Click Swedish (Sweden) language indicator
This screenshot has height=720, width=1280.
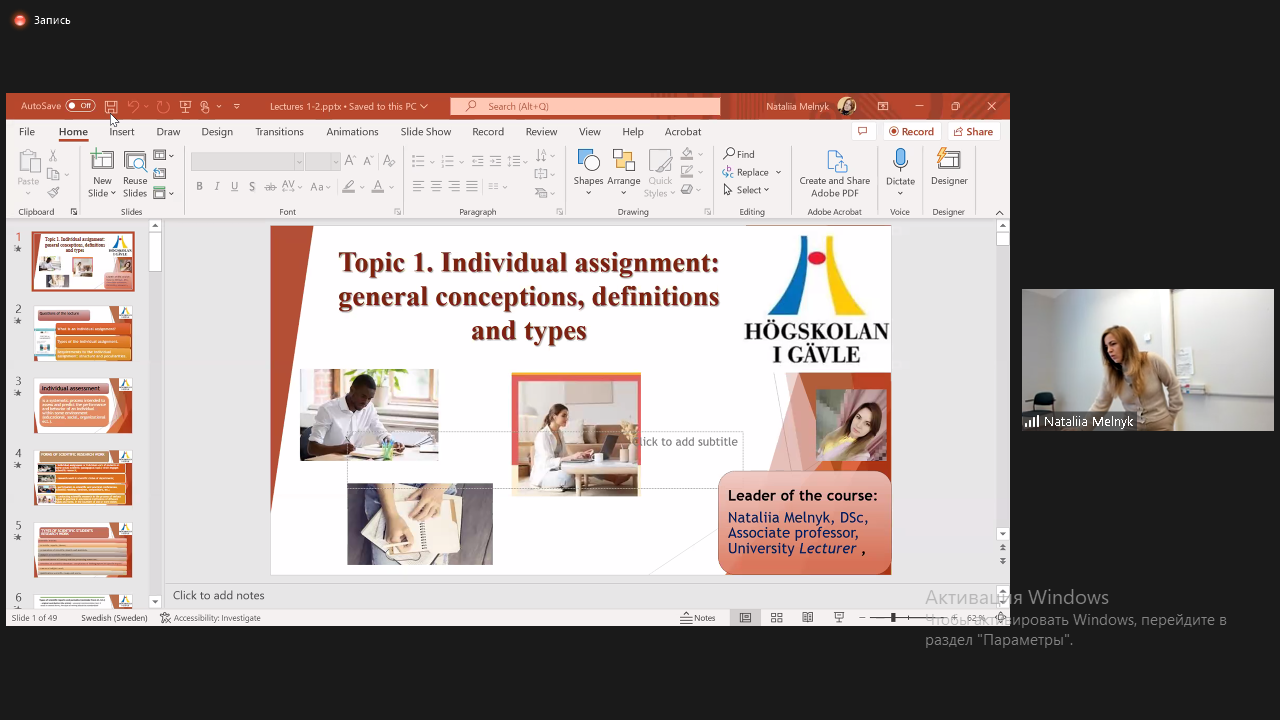(114, 618)
